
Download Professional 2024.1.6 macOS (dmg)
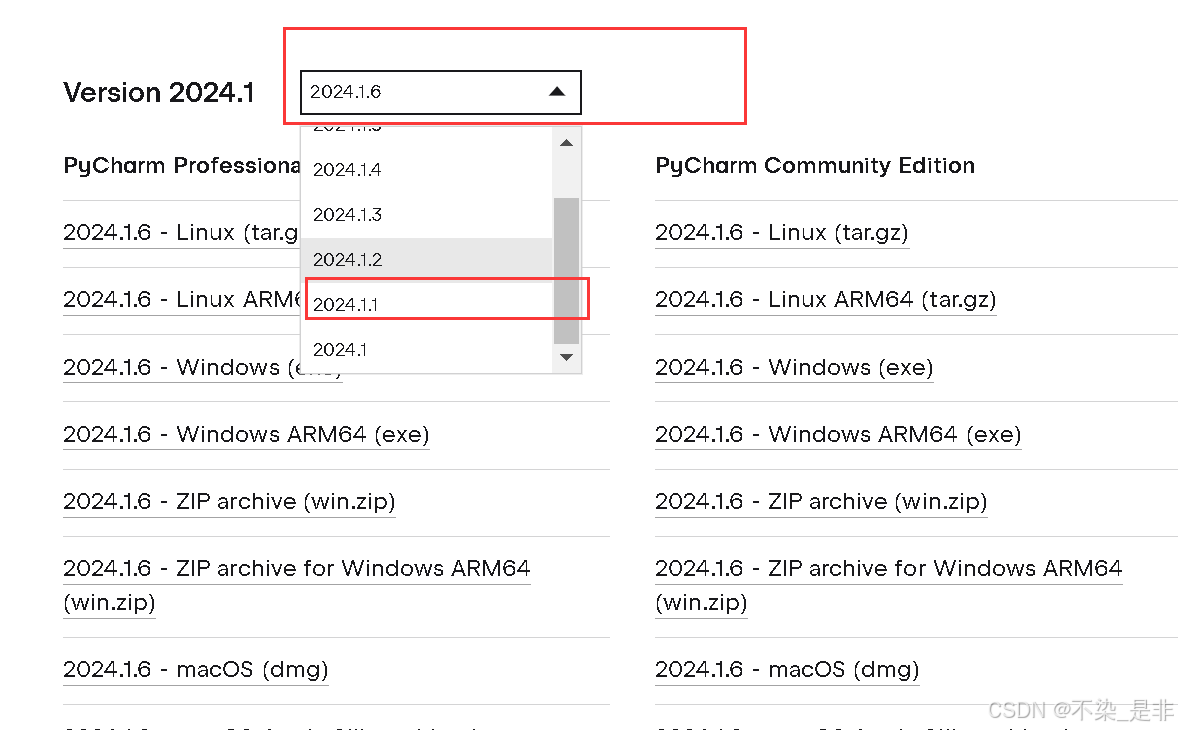pyautogui.click(x=195, y=669)
